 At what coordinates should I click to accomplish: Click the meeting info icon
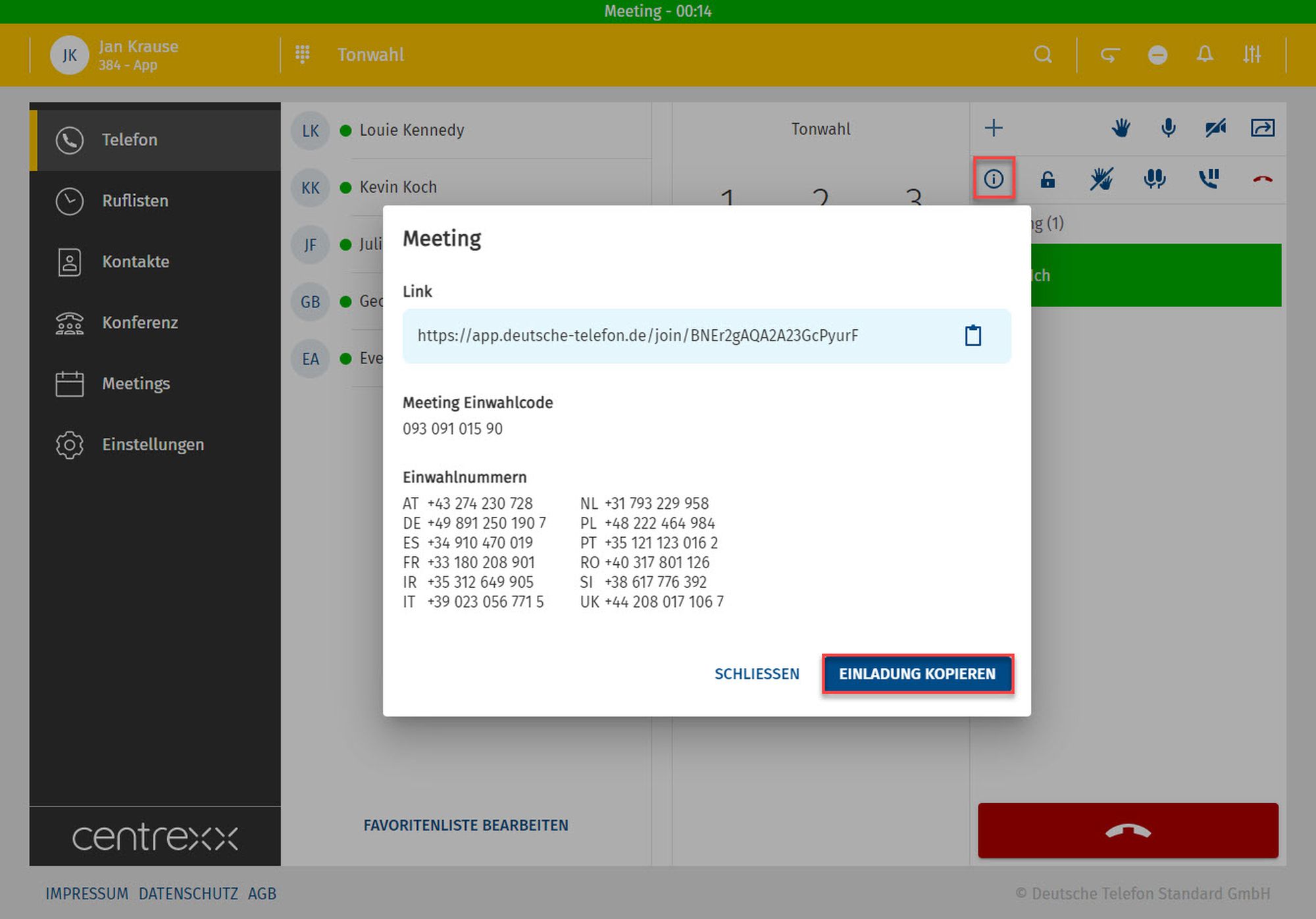point(994,178)
